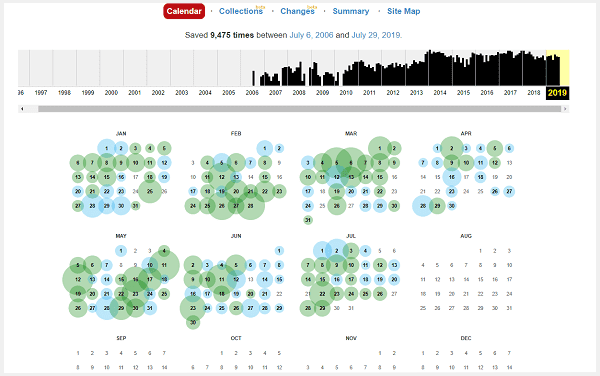Screen dimensions: 600x376
Task: Open the Calendar tab
Action: [184, 11]
